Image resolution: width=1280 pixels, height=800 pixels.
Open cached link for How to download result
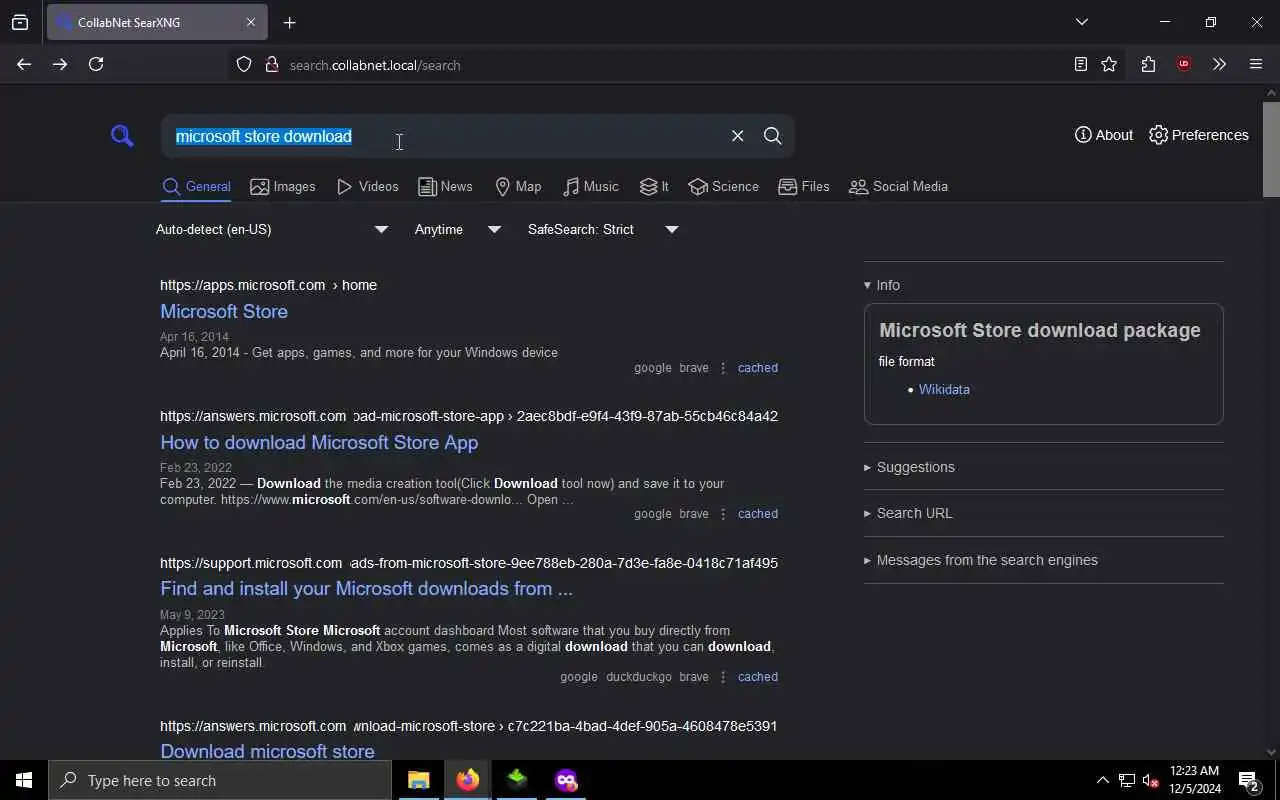tap(758, 514)
